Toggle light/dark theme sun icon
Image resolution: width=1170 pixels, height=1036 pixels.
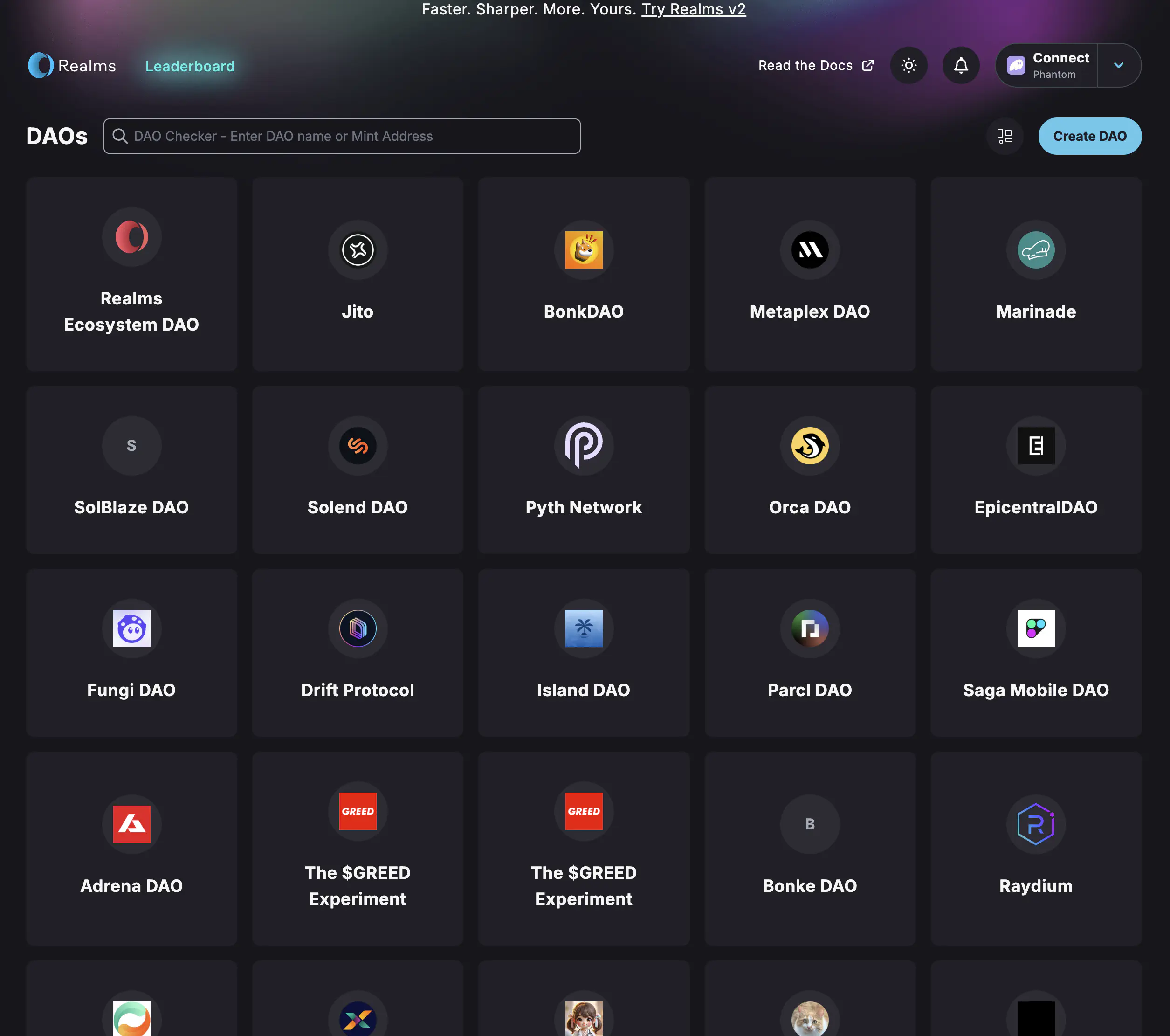(908, 66)
